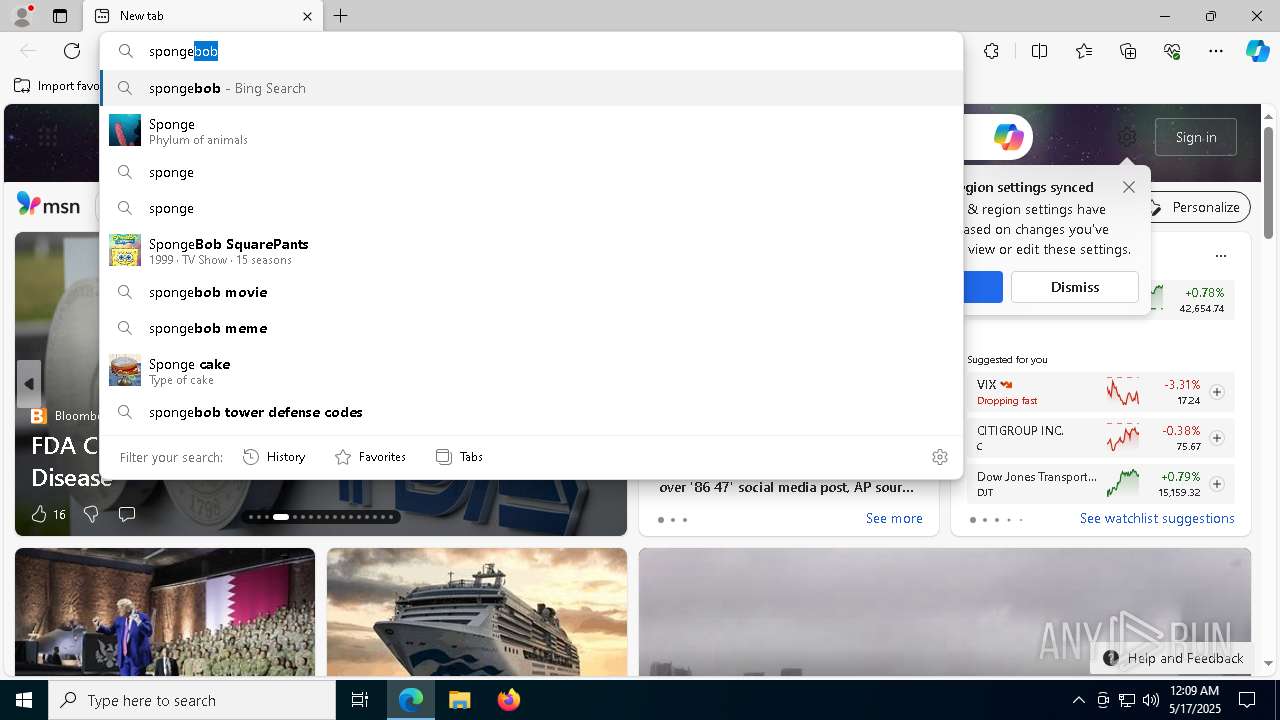Open the 86 47 social media post headline

pos(786,487)
